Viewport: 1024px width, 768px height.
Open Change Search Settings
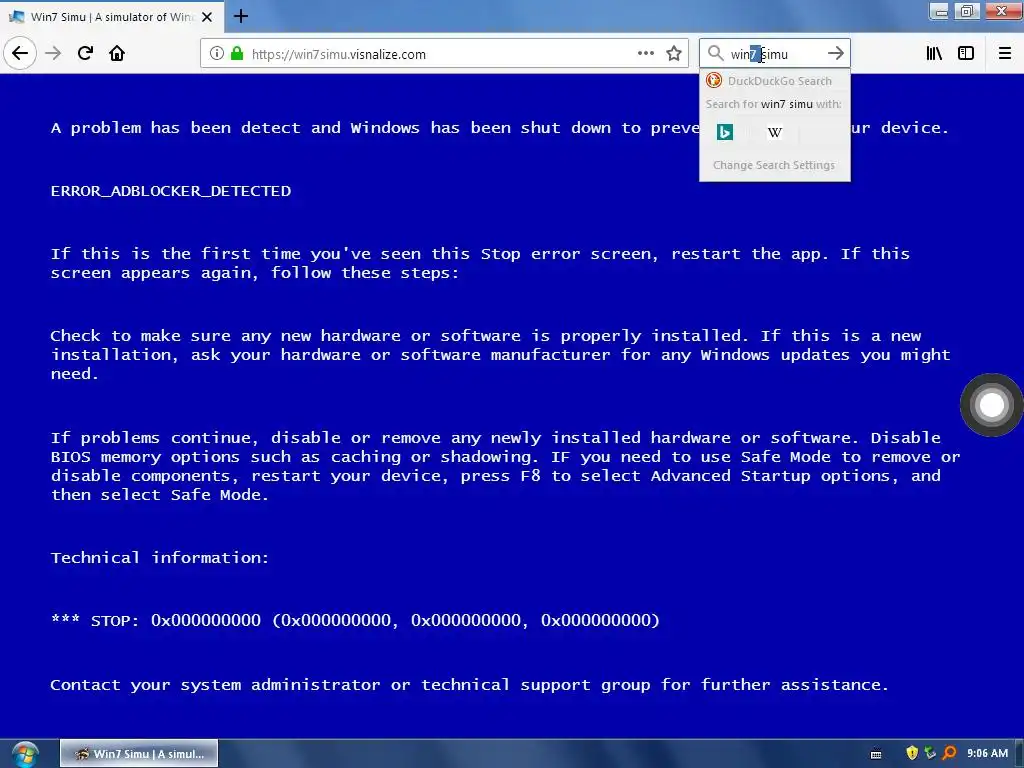[x=774, y=165]
